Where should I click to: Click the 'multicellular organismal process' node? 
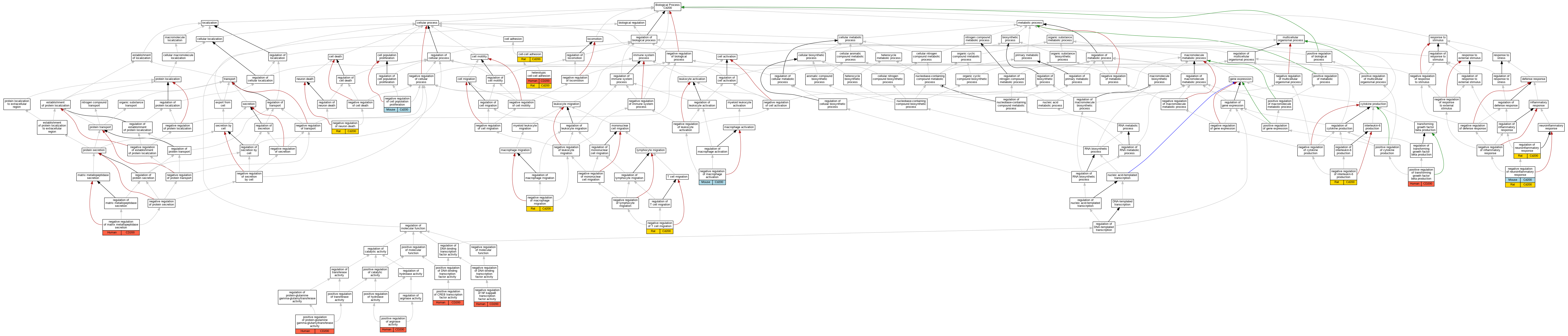(1290, 39)
